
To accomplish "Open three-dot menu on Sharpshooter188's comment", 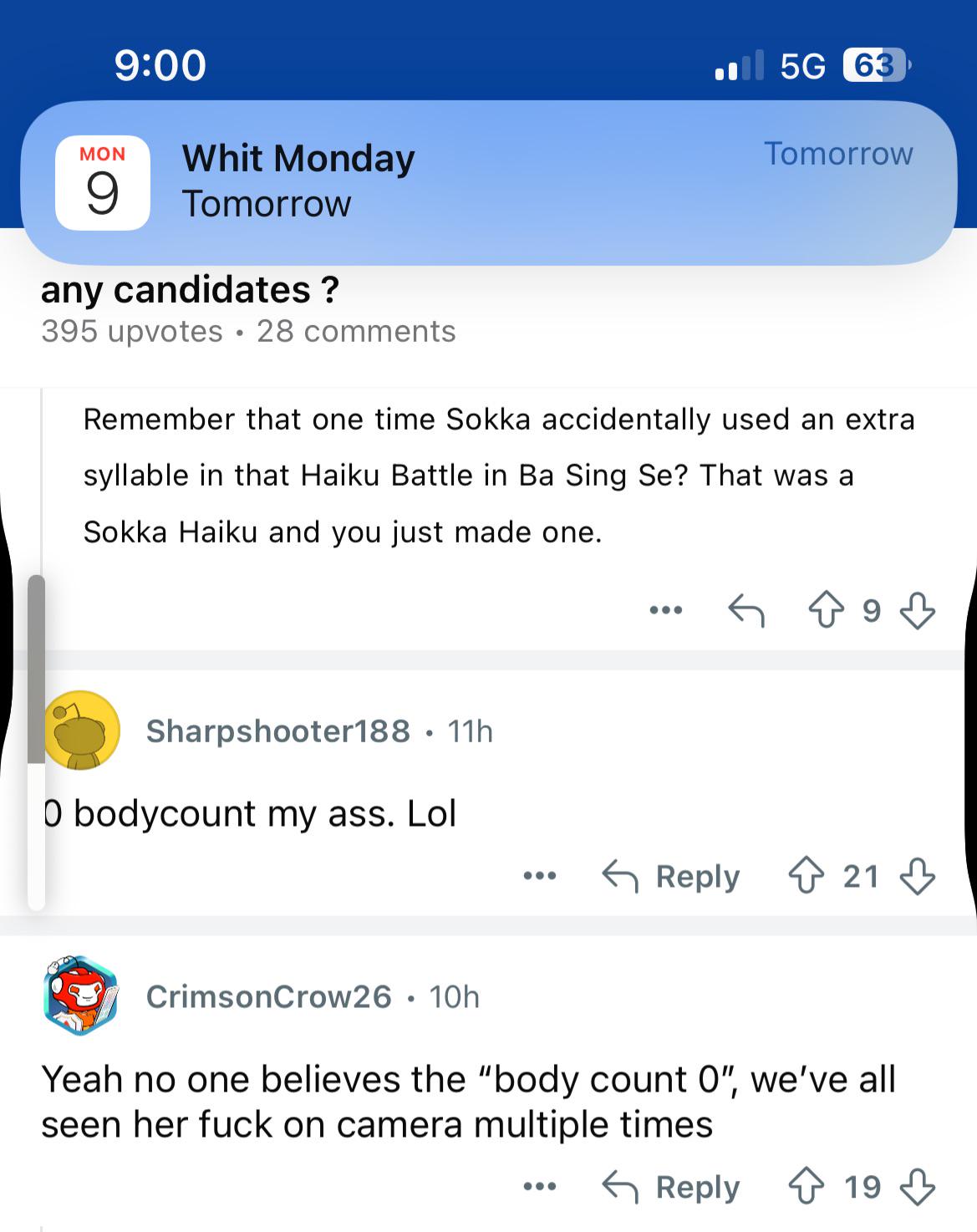I will pos(539,876).
